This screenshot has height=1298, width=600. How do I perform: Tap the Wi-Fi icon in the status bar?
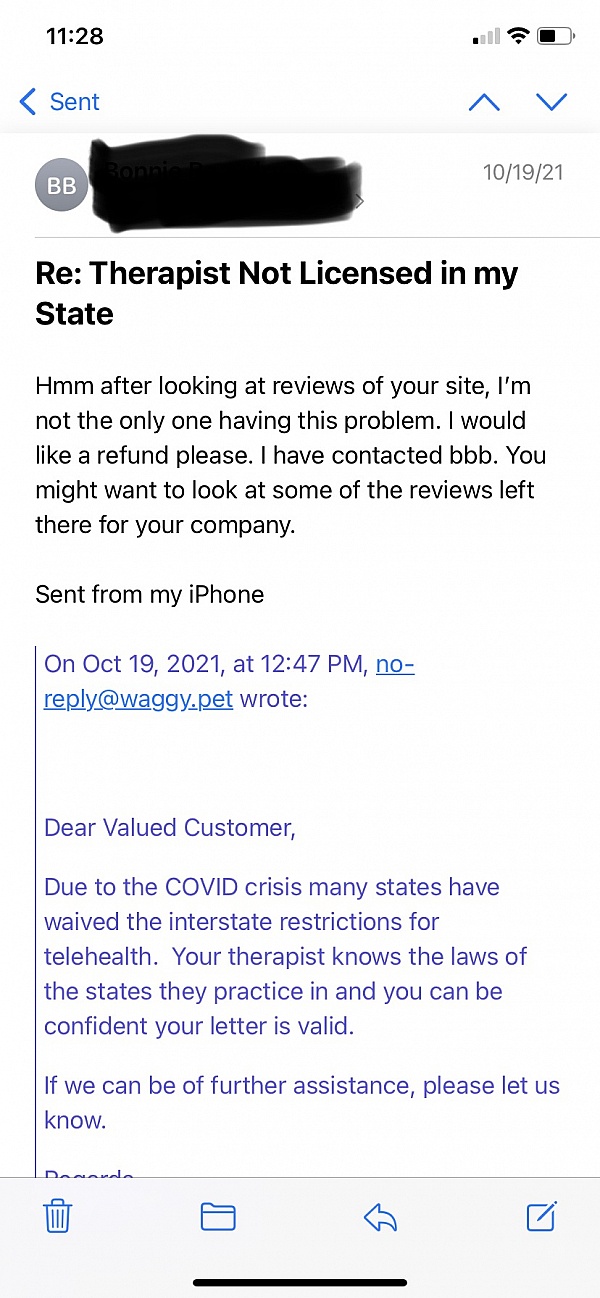click(517, 37)
